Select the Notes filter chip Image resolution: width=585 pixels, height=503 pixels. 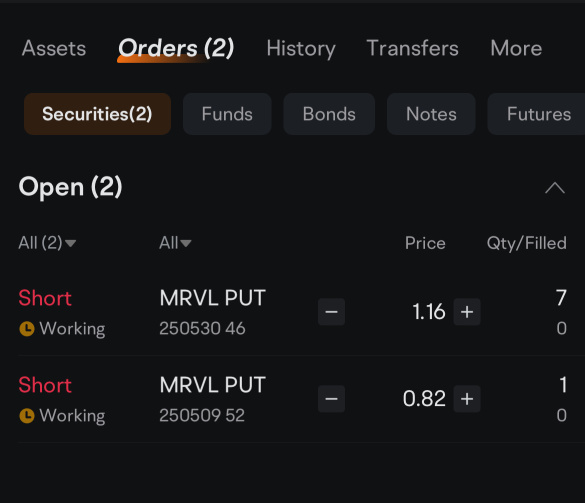coord(431,114)
